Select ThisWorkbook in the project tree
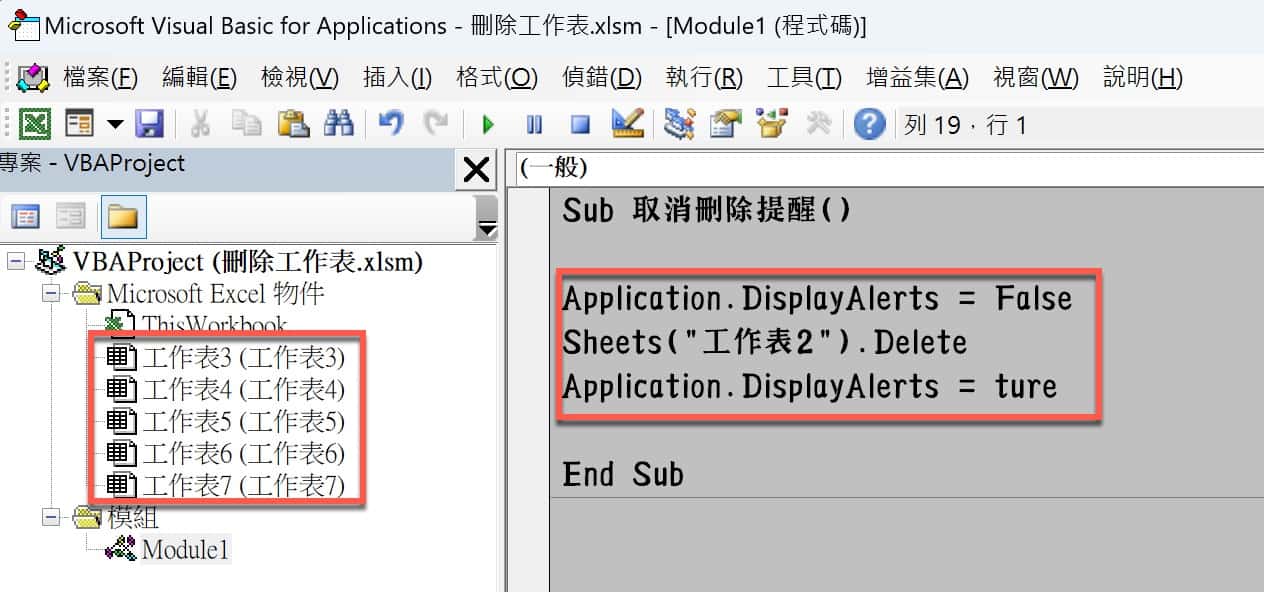Screen dimensions: 1264x592 click(214, 325)
